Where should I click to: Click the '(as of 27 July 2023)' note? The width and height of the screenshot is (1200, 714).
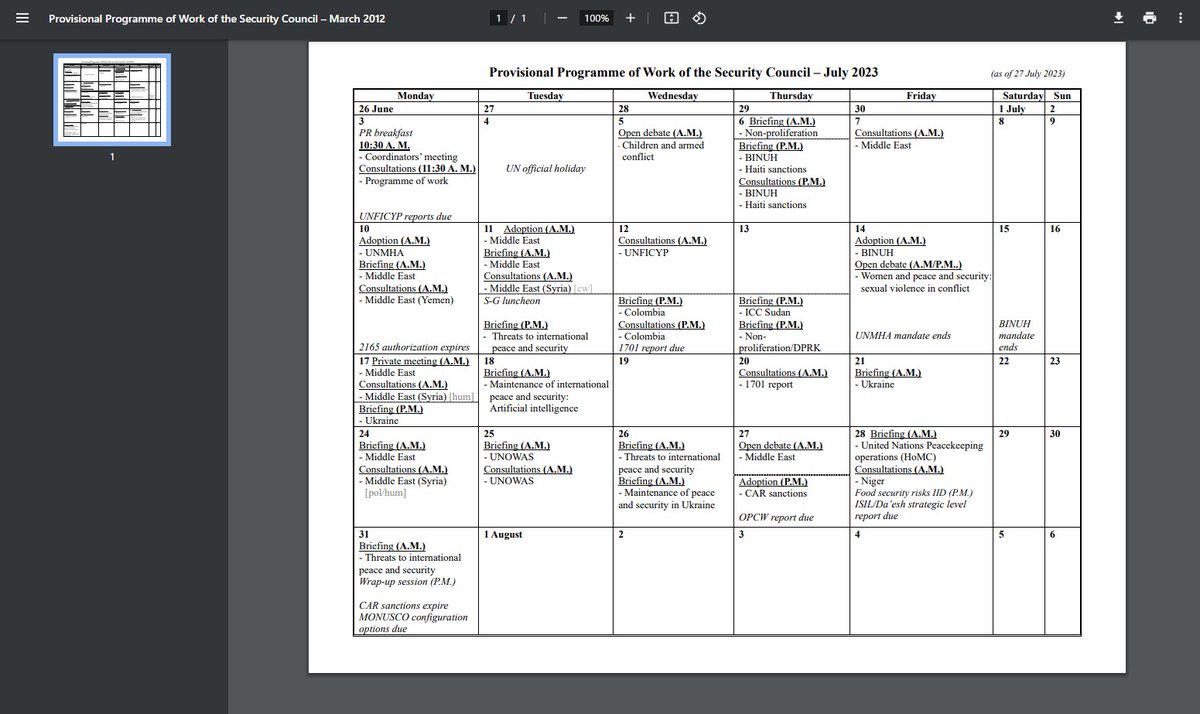coord(1027,74)
